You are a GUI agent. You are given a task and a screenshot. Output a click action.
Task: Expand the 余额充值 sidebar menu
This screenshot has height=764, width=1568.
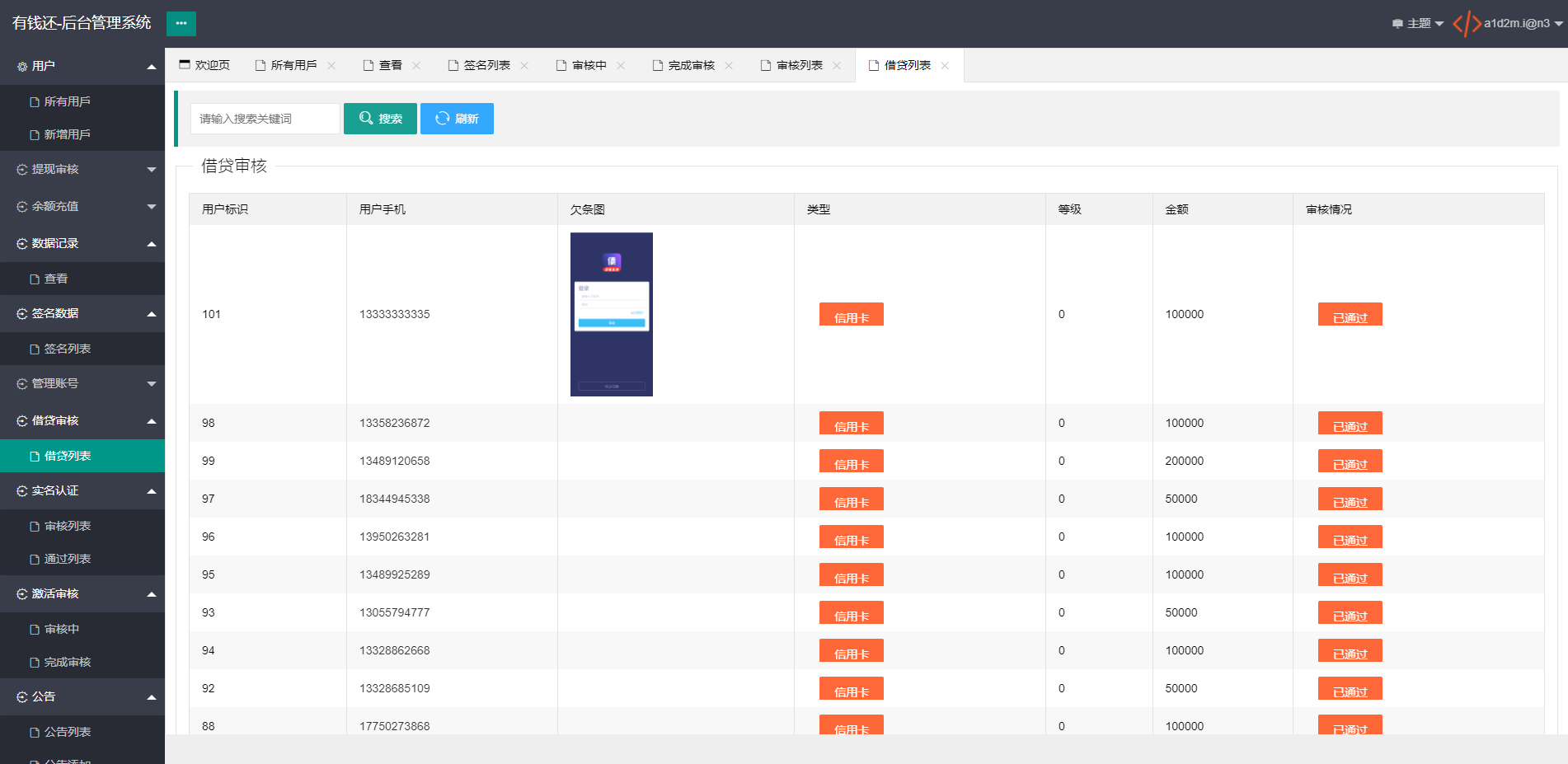(x=82, y=206)
